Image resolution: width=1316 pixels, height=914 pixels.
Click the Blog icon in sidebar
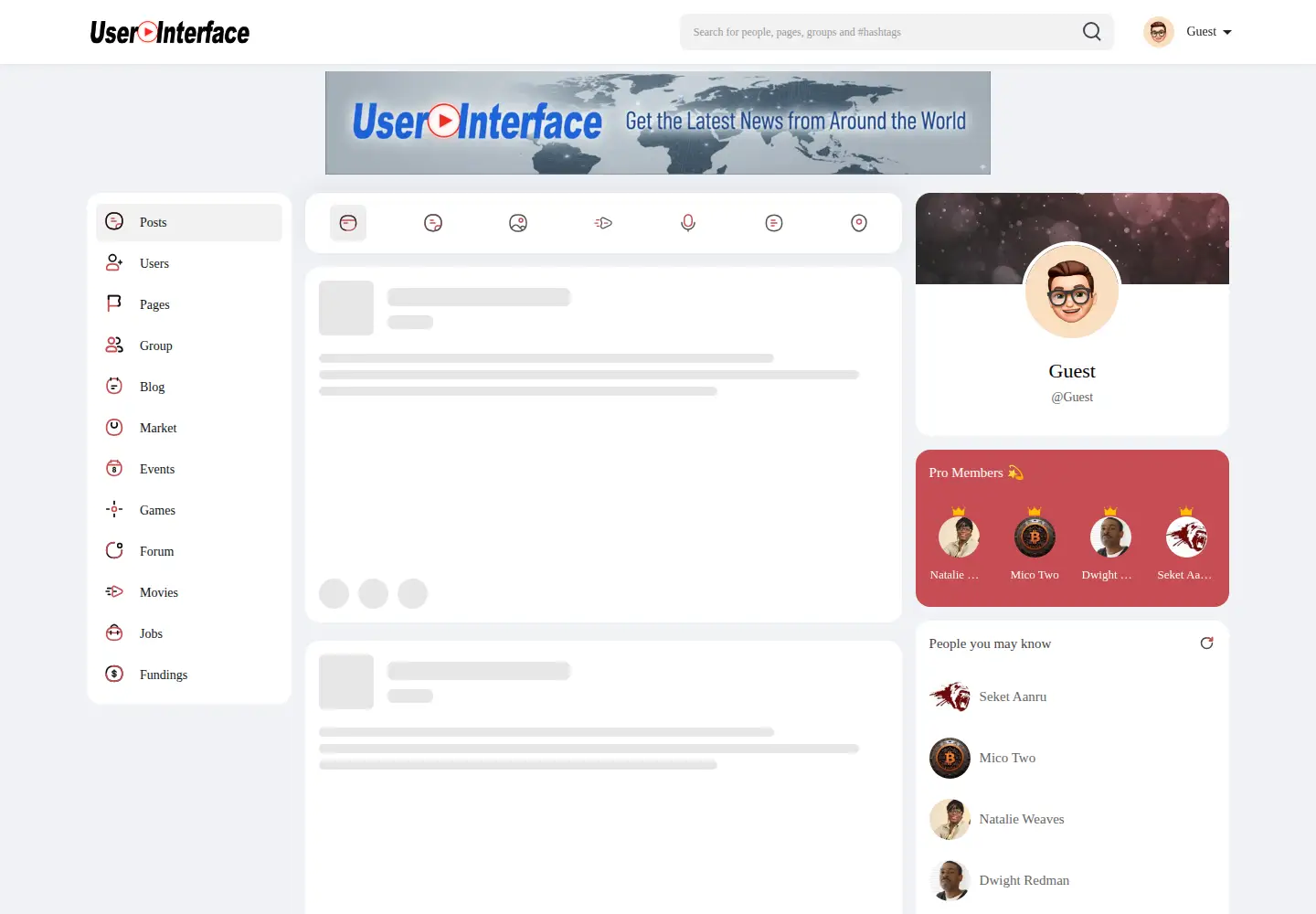[114, 386]
